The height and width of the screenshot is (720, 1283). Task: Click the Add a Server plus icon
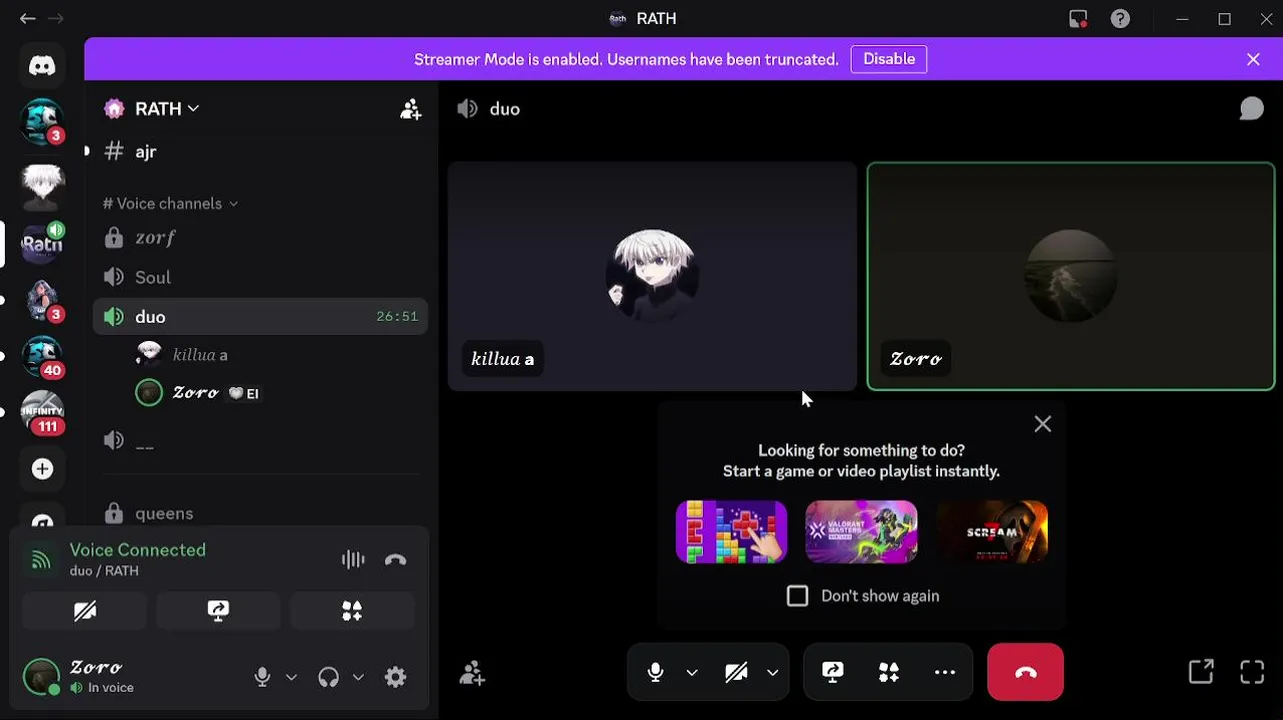coord(42,469)
